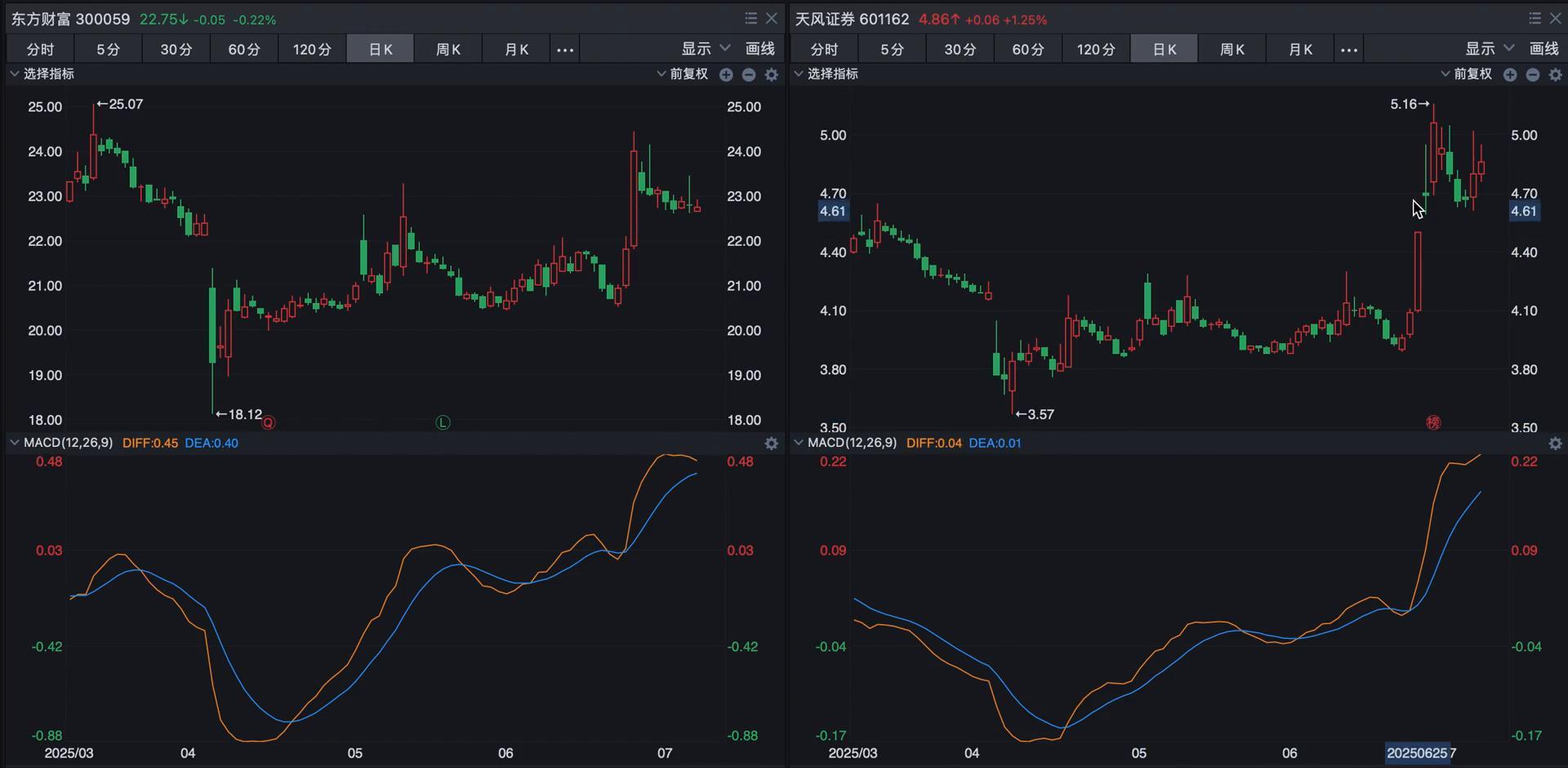Zoom in with plus icon on 东方财富 chart
Screen dimensions: 1568x768
(x=726, y=74)
